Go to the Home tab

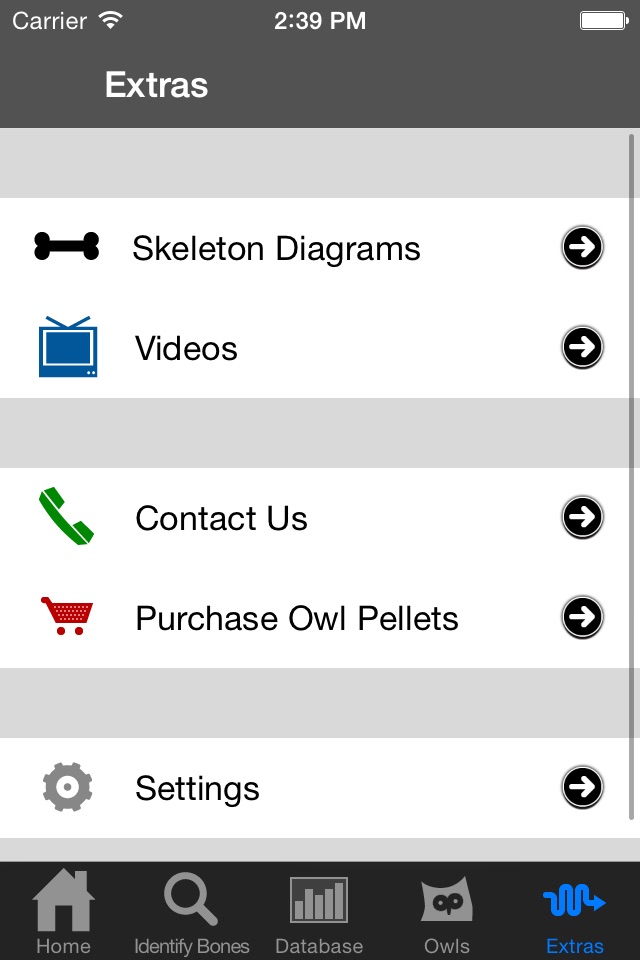(63, 912)
